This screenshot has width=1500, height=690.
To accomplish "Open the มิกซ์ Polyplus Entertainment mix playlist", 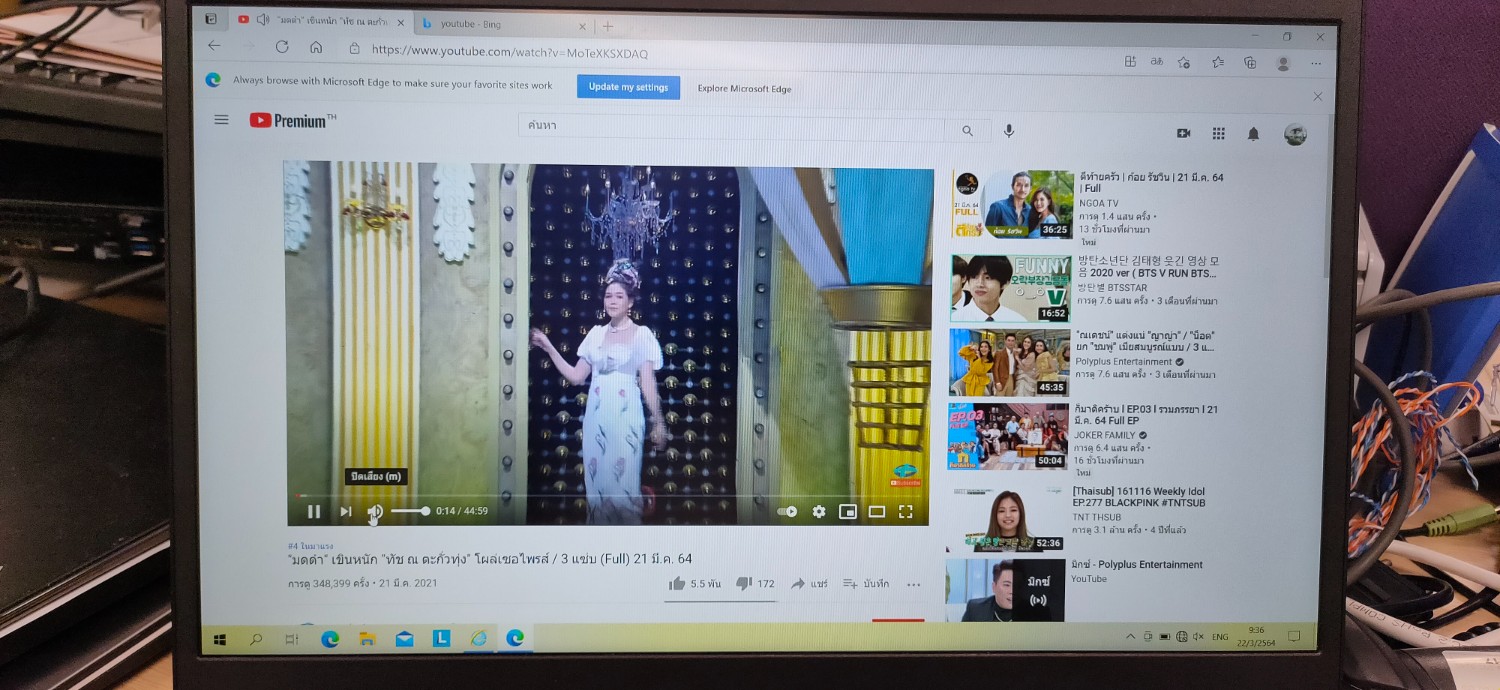I will 1004,590.
